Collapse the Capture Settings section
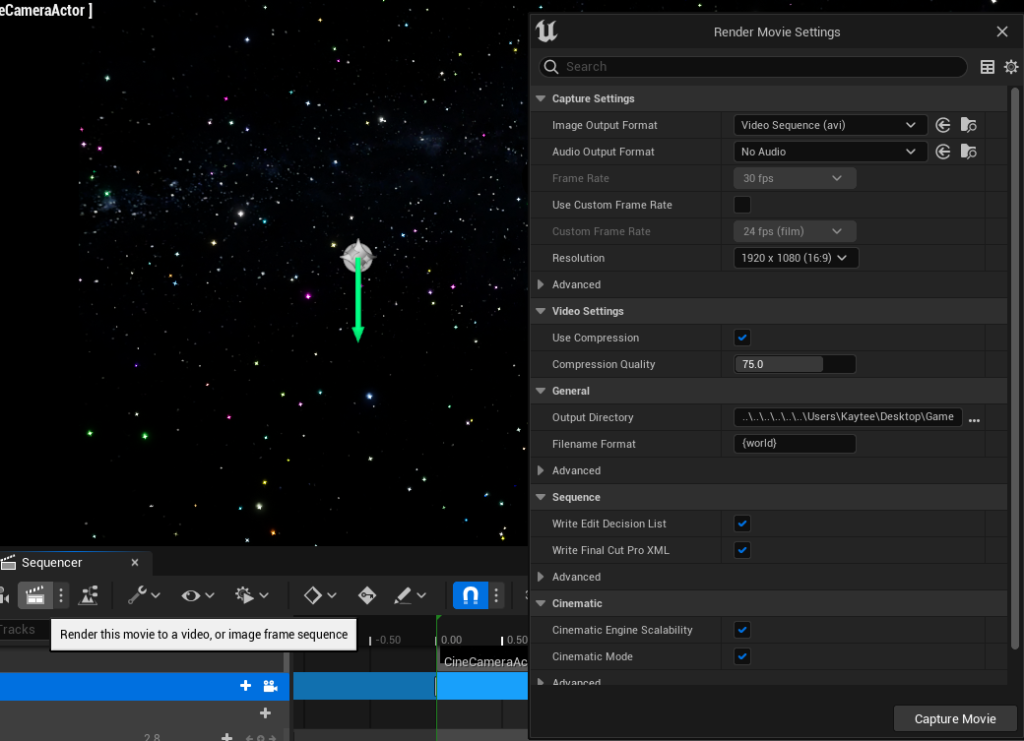The width and height of the screenshot is (1024, 741). click(x=541, y=99)
